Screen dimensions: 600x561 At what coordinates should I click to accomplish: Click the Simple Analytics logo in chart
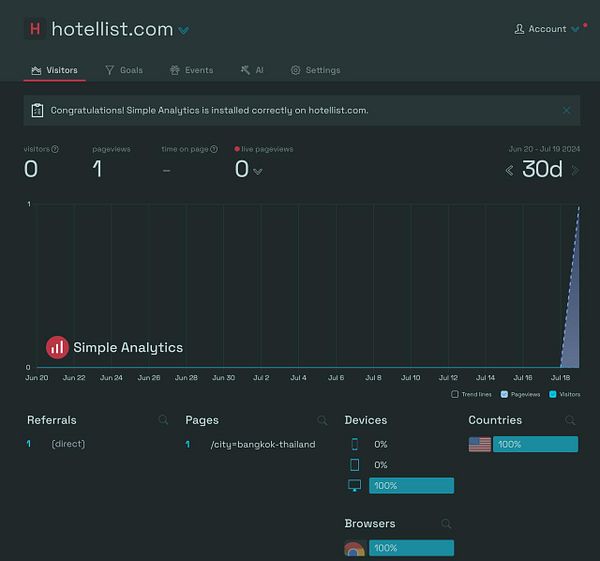(x=114, y=347)
